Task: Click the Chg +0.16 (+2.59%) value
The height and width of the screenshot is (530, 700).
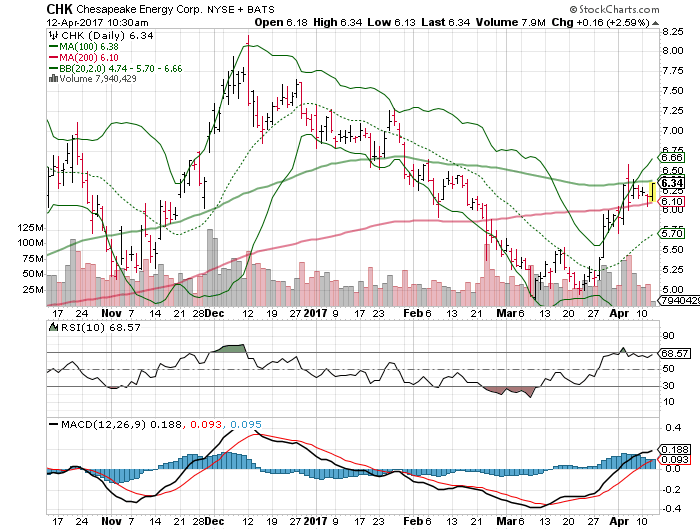Action: coord(600,22)
